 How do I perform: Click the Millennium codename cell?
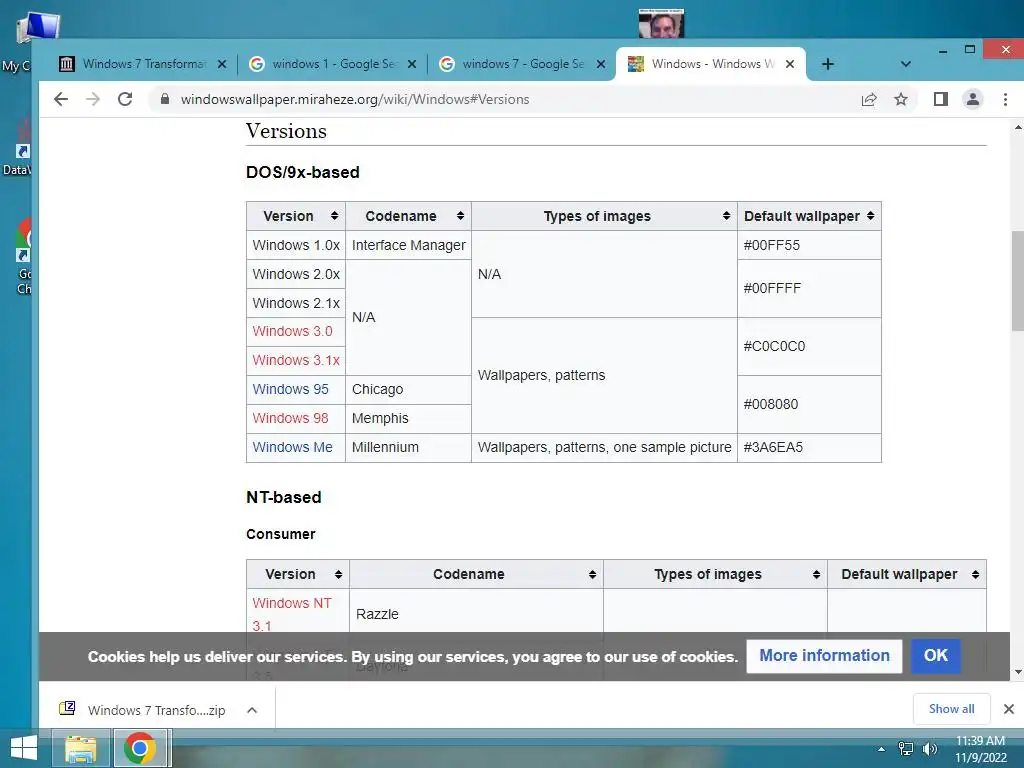[408, 447]
